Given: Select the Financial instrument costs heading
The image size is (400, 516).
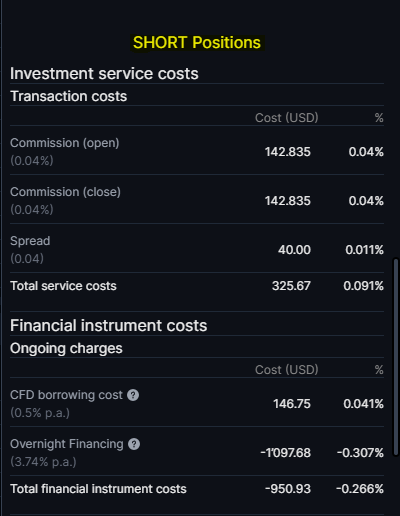Looking at the screenshot, I should [x=109, y=326].
